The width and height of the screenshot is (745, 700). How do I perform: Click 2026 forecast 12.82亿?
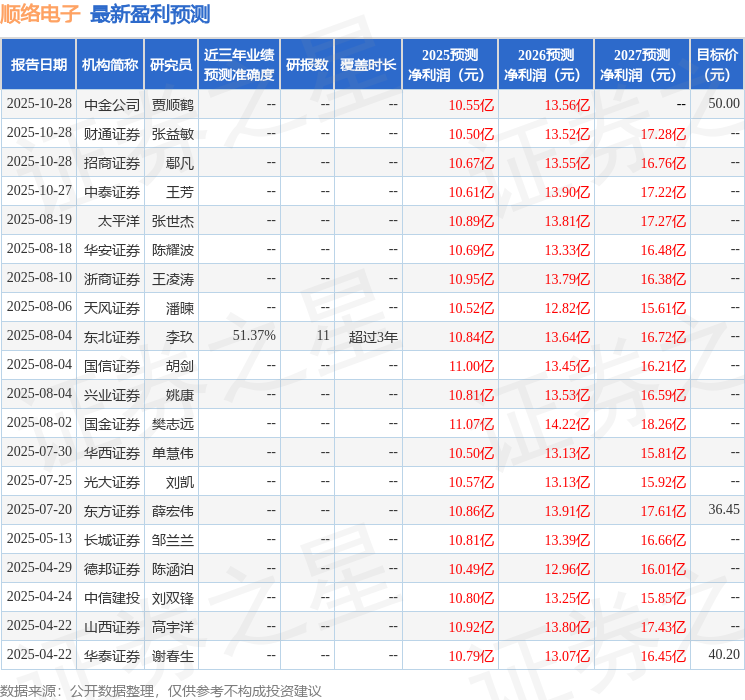point(567,308)
